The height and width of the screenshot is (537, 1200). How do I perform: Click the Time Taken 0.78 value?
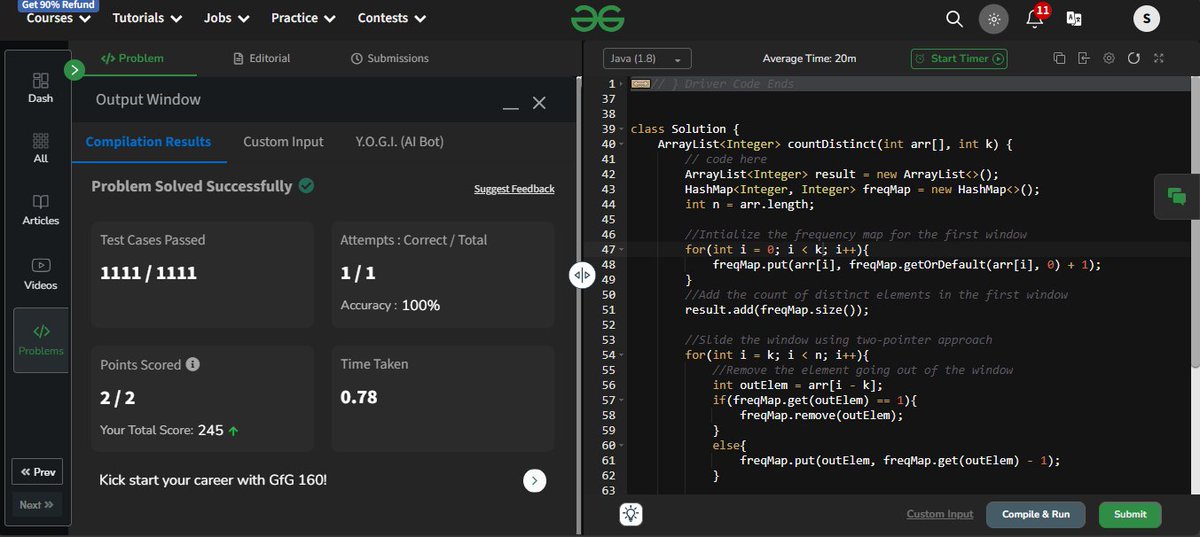click(x=359, y=397)
